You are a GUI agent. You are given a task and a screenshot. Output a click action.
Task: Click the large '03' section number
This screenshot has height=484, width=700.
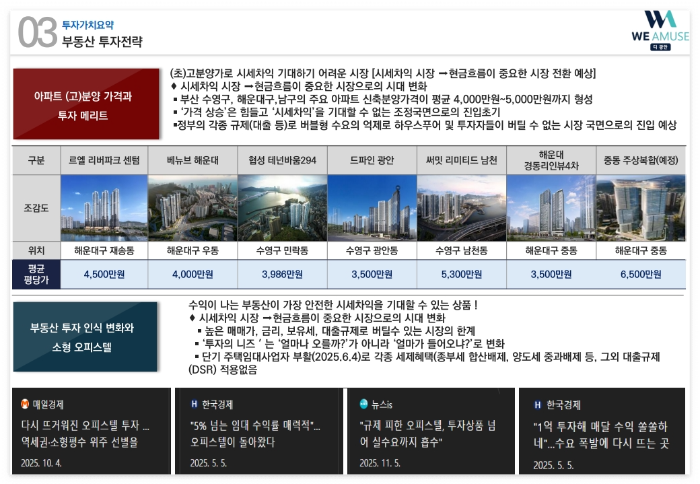38,32
